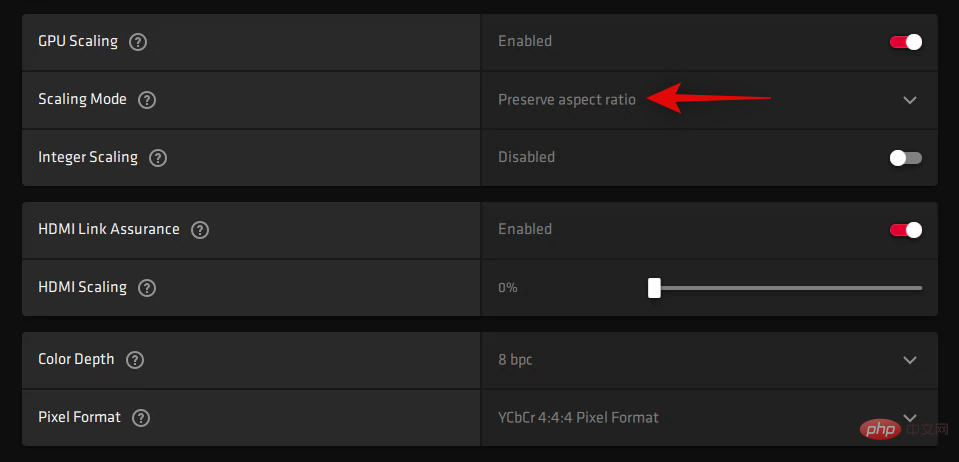Click the HDMI Scaling slider handle
Viewport: 959px width, 462px height.
(654, 288)
